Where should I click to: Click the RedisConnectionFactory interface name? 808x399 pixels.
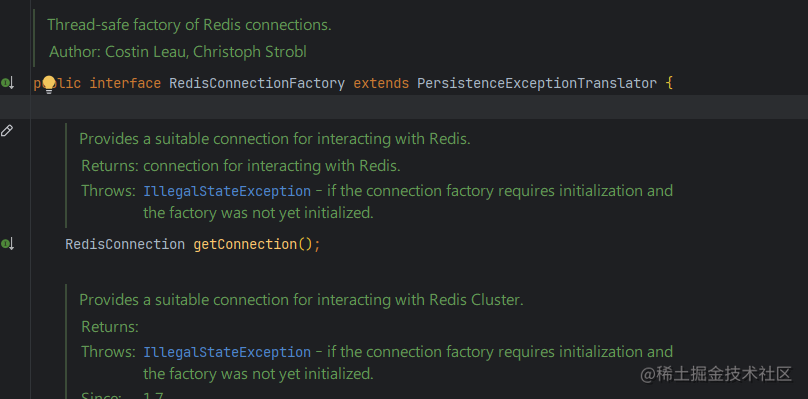click(x=257, y=84)
